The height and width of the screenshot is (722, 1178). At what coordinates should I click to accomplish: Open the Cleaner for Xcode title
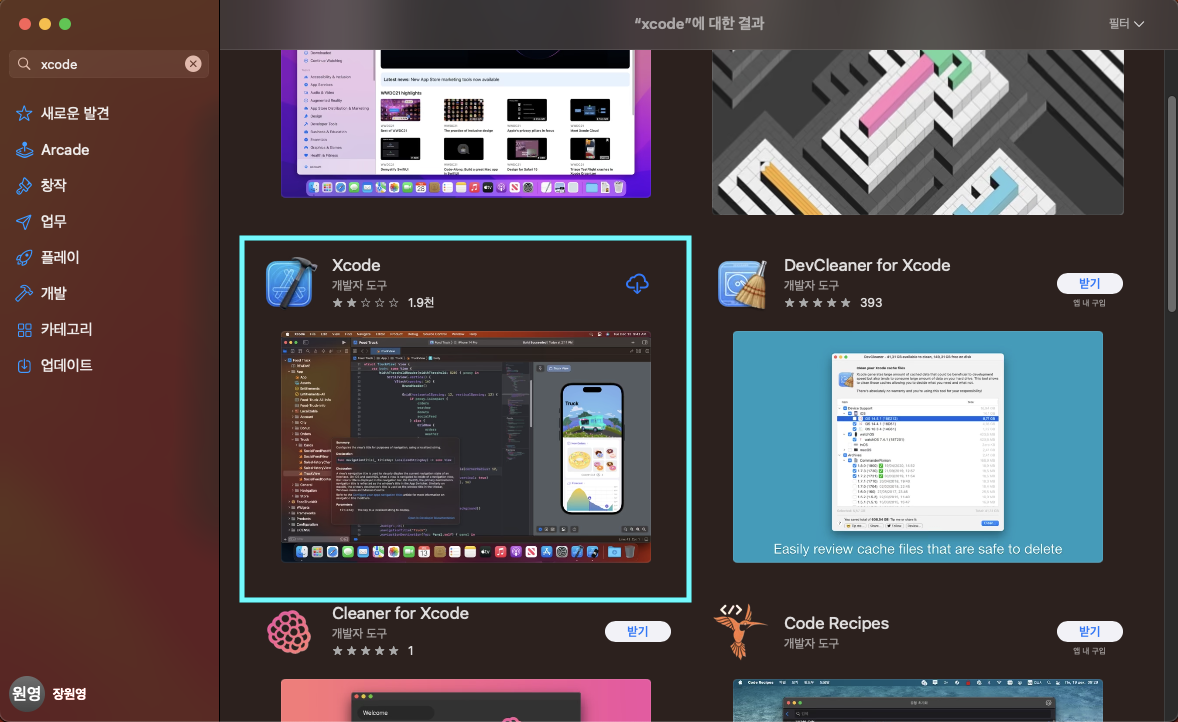coord(400,613)
